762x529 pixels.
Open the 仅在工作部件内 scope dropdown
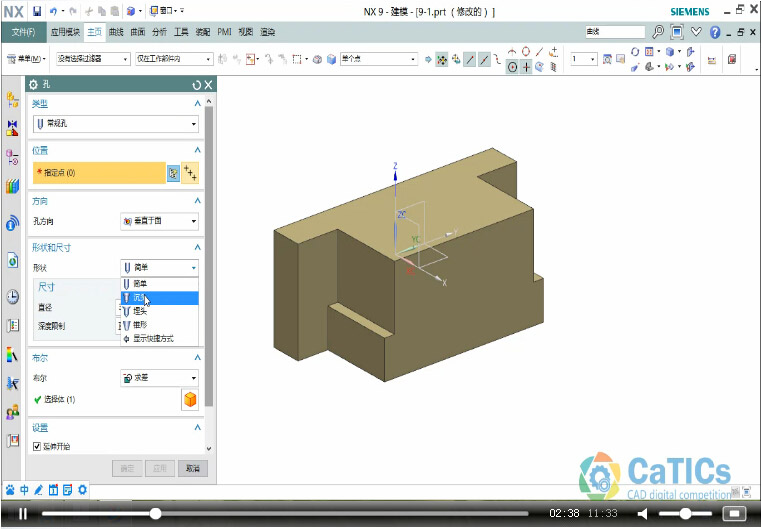click(x=174, y=59)
